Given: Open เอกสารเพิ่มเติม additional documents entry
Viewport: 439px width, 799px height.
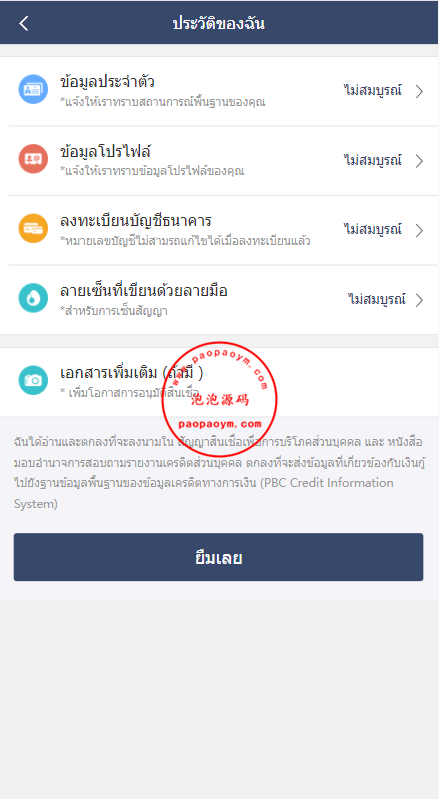Looking at the screenshot, I should pos(220,382).
